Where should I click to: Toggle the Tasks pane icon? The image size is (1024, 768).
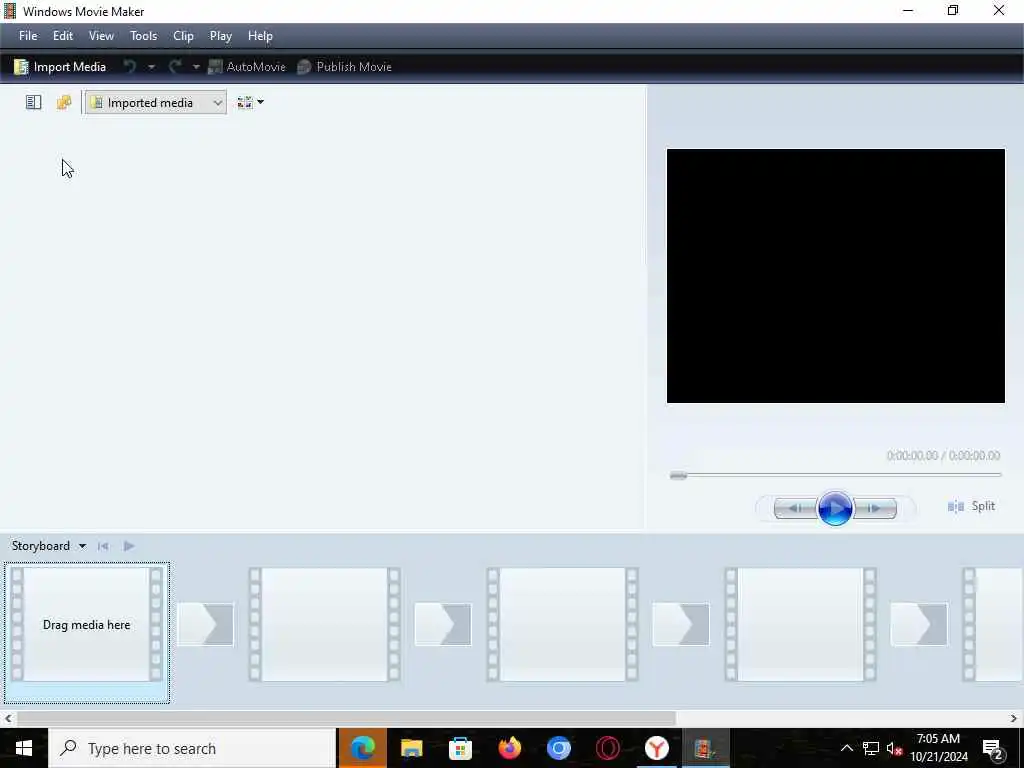tap(33, 103)
